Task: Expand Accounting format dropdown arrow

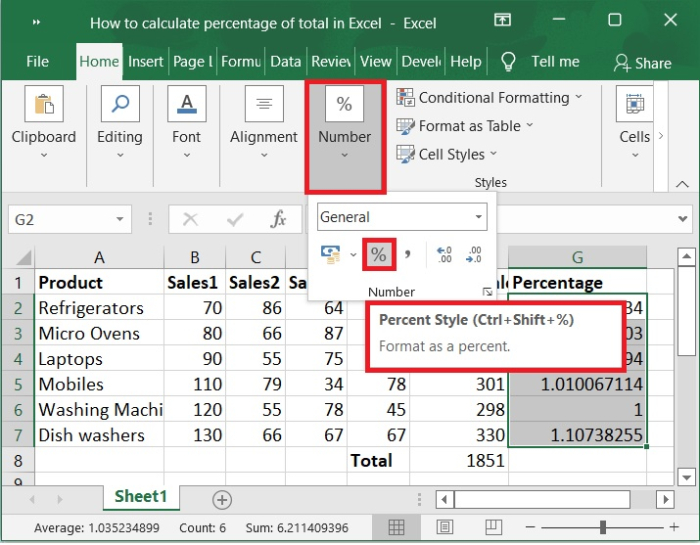Action: 353,255
